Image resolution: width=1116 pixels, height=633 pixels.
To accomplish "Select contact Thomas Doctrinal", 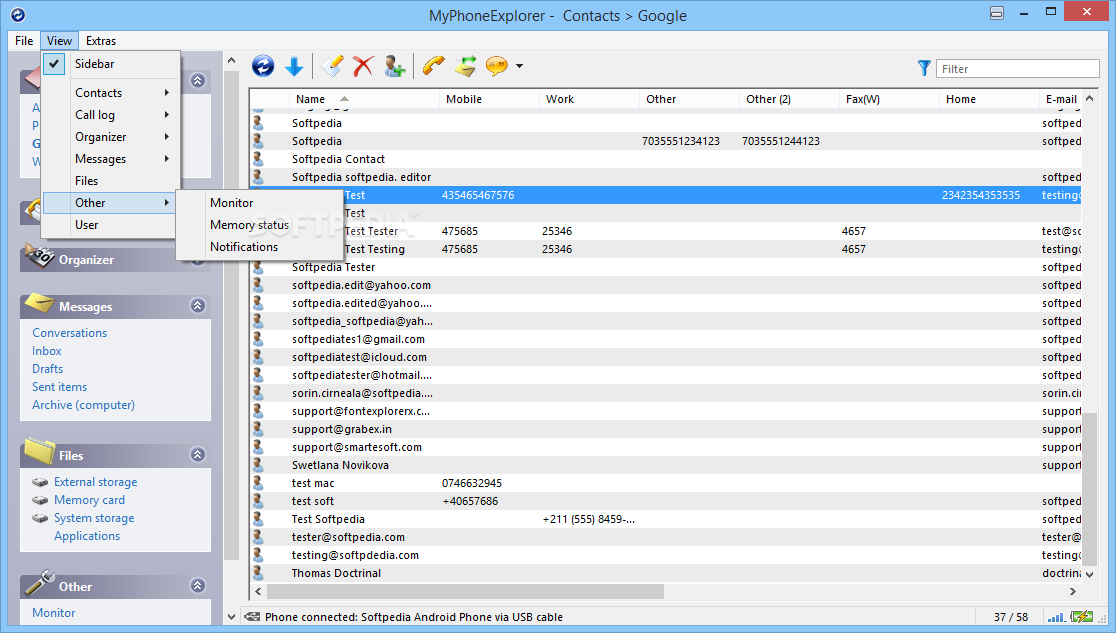I will 665,573.
